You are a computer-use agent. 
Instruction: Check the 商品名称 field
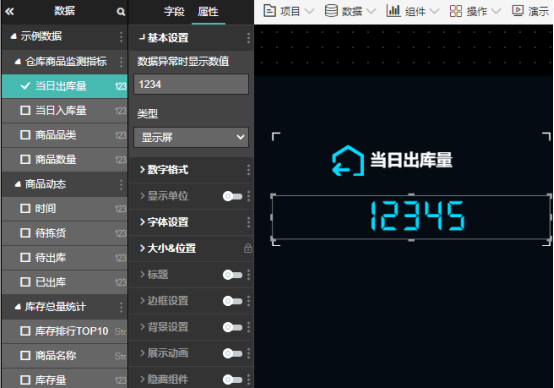click(25, 355)
